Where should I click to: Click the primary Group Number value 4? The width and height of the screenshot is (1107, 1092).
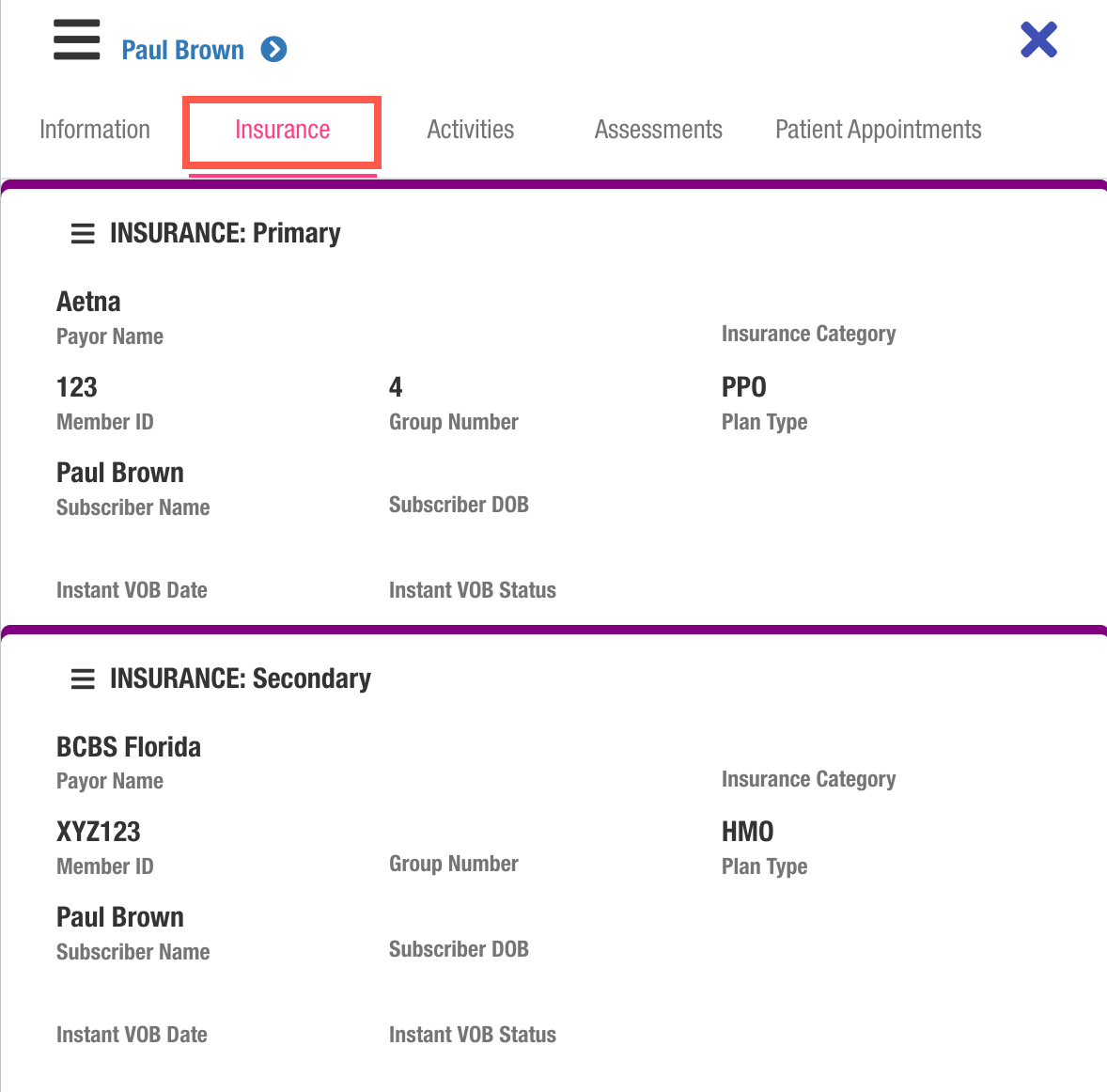(396, 387)
